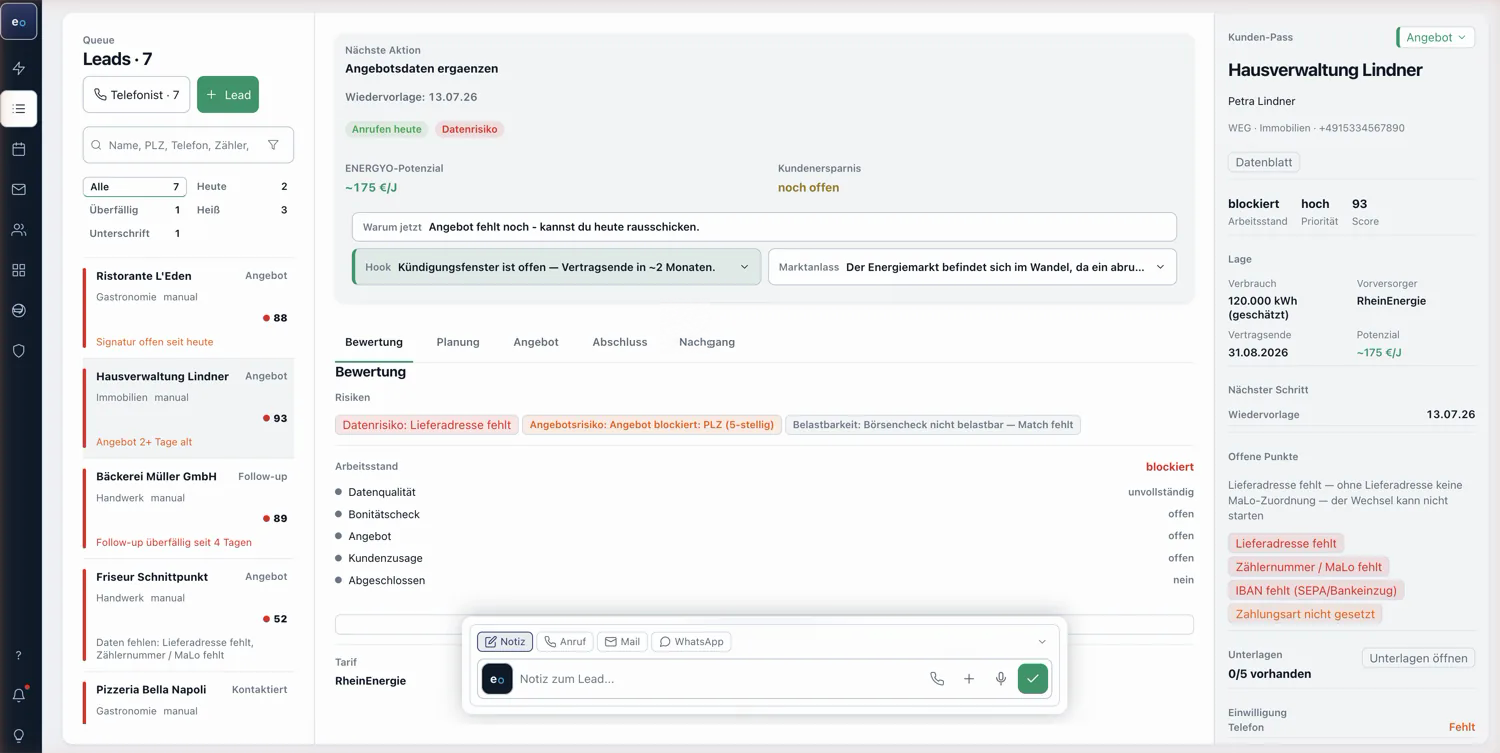1500x753 pixels.
Task: Click the phone icon inside the note composer
Action: [x=937, y=679]
